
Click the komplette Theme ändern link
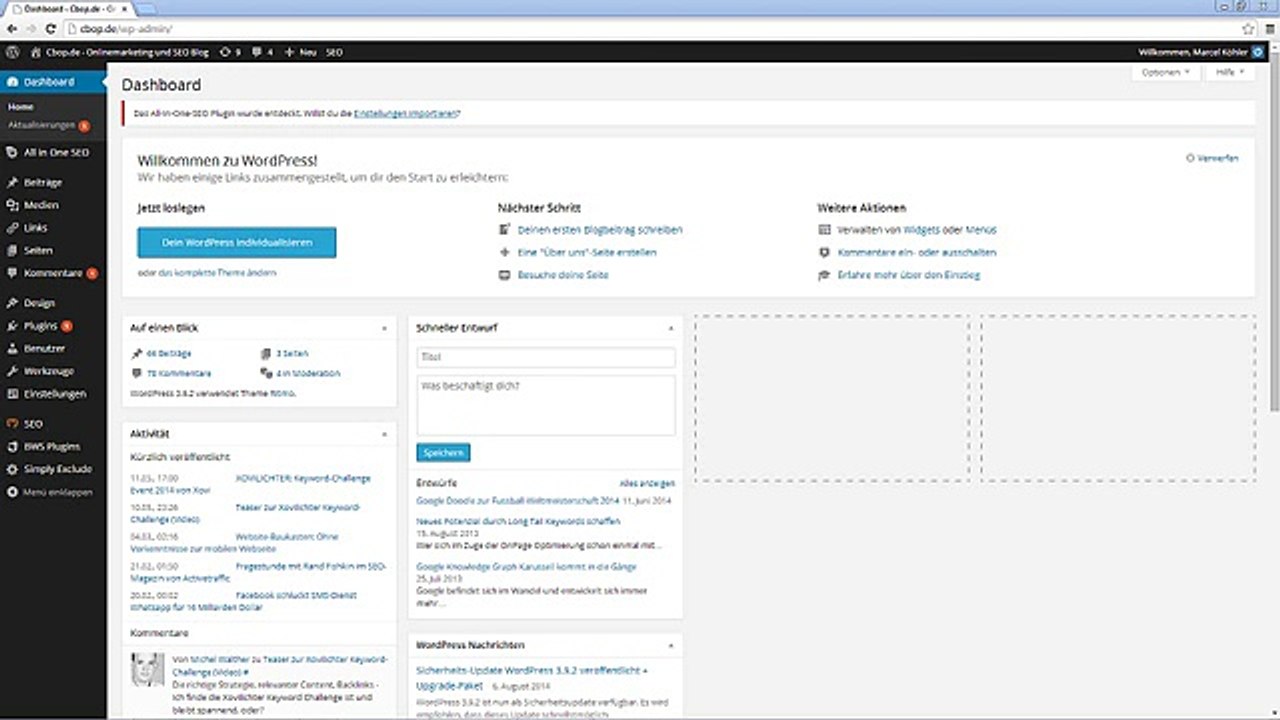pyautogui.click(x=217, y=273)
